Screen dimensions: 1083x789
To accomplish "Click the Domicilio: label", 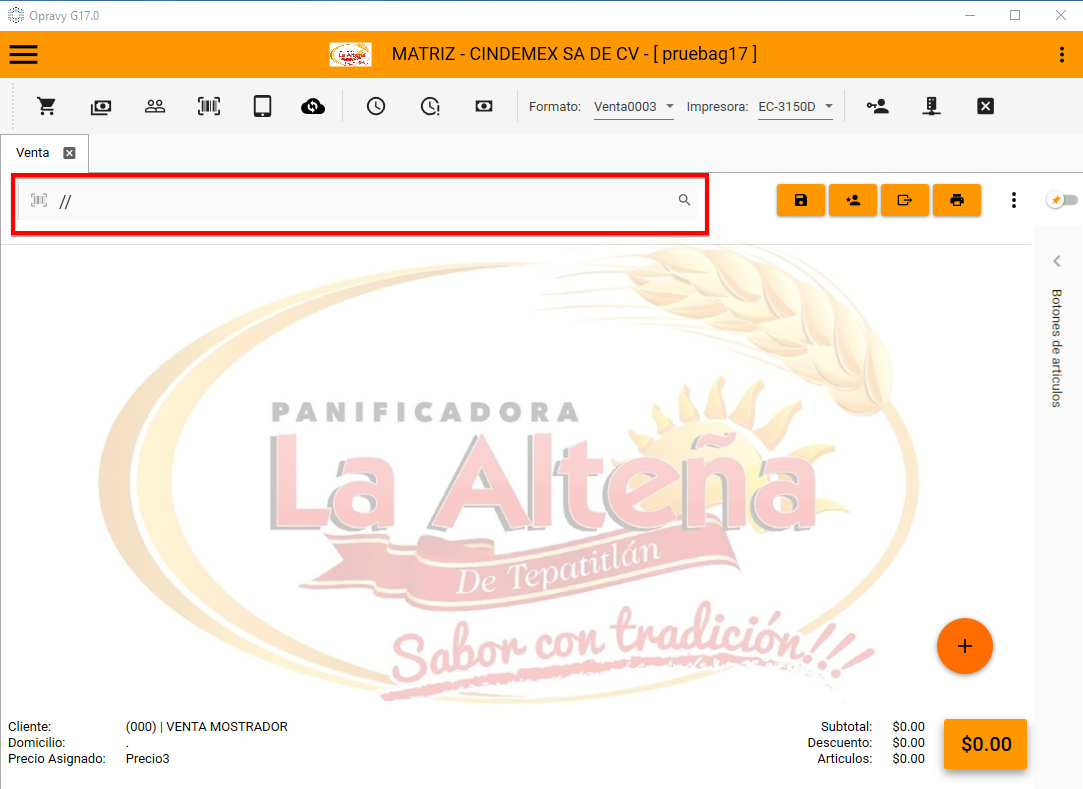I will coord(37,743).
